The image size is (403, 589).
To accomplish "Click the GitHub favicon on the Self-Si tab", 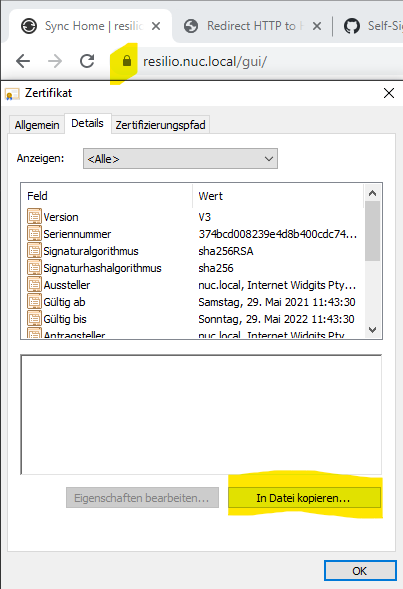I will (352, 26).
